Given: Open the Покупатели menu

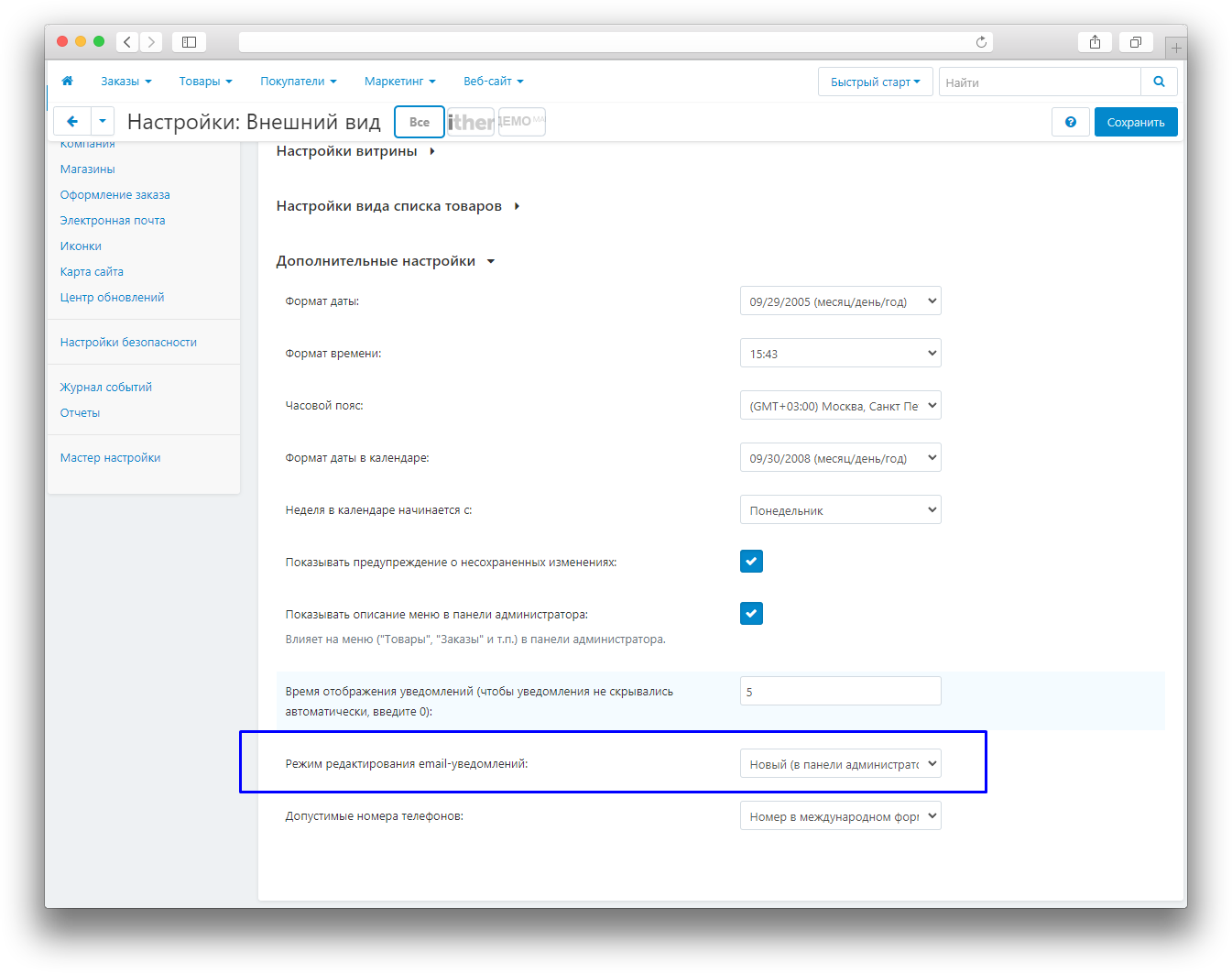Looking at the screenshot, I should click(x=299, y=82).
